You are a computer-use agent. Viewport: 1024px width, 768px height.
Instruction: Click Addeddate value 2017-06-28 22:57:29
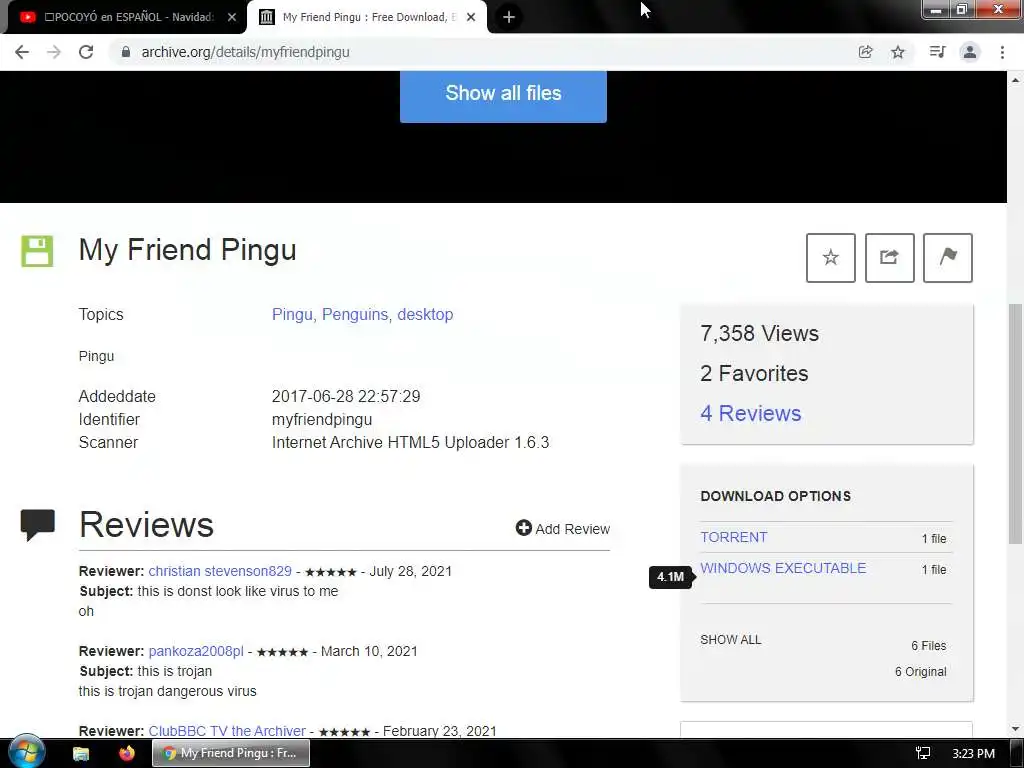point(346,396)
